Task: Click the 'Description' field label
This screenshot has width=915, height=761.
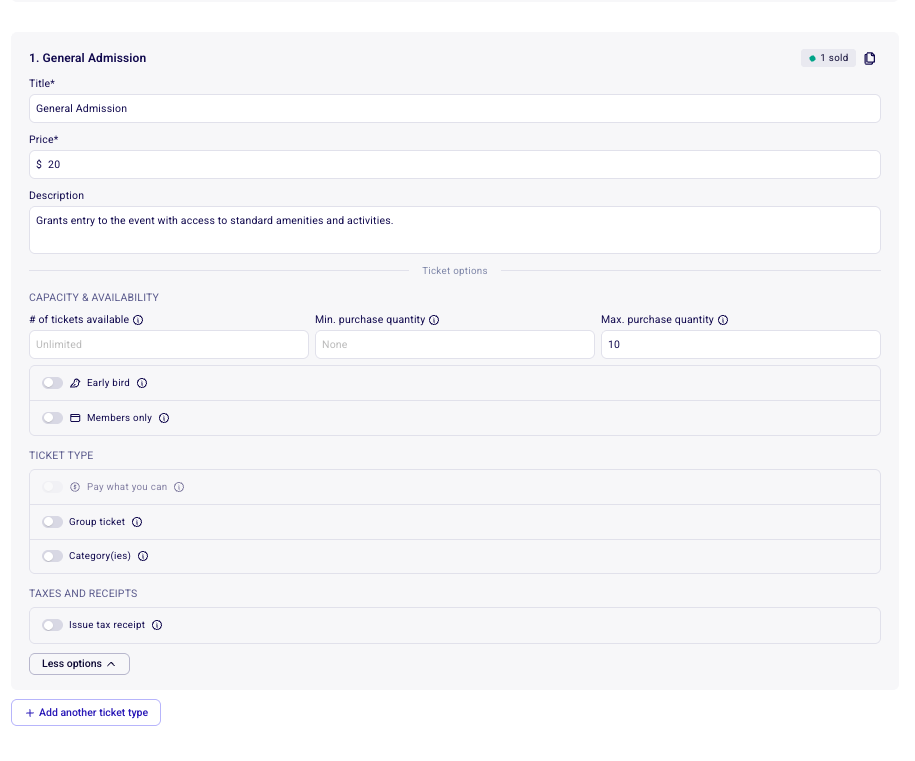Action: 57,196
